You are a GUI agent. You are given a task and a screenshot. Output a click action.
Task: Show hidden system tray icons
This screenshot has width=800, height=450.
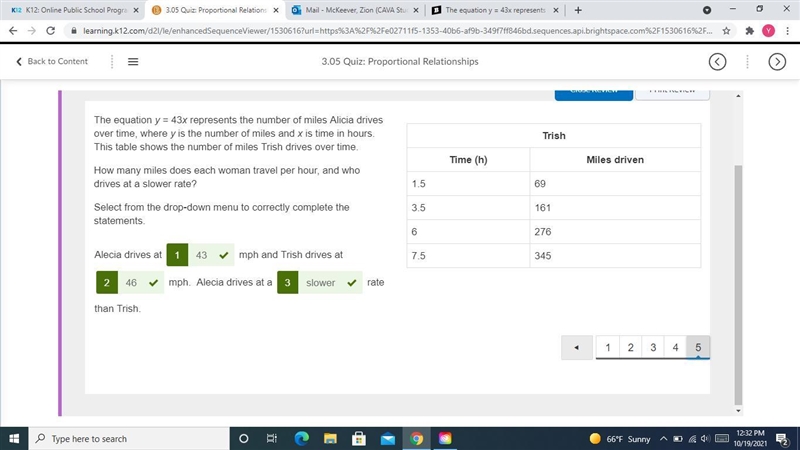(663, 439)
